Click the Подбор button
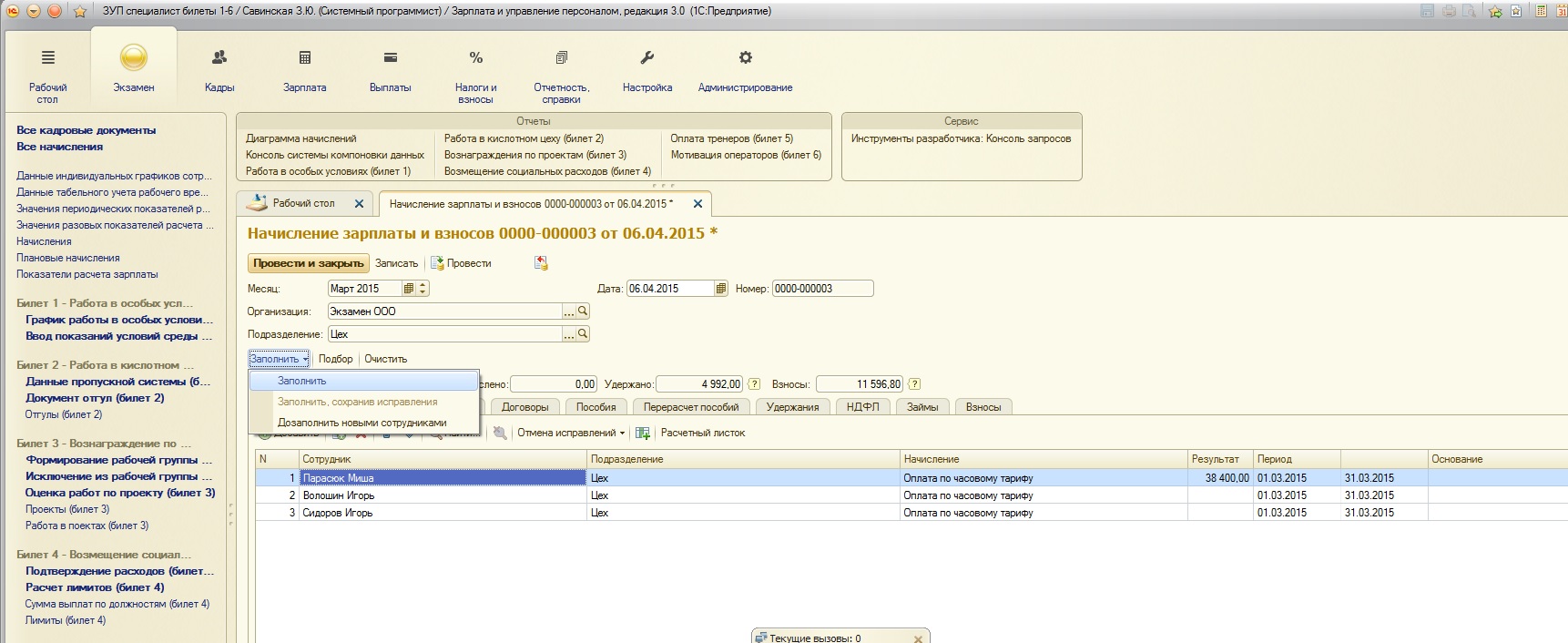This screenshot has width=1568, height=643. point(336,359)
